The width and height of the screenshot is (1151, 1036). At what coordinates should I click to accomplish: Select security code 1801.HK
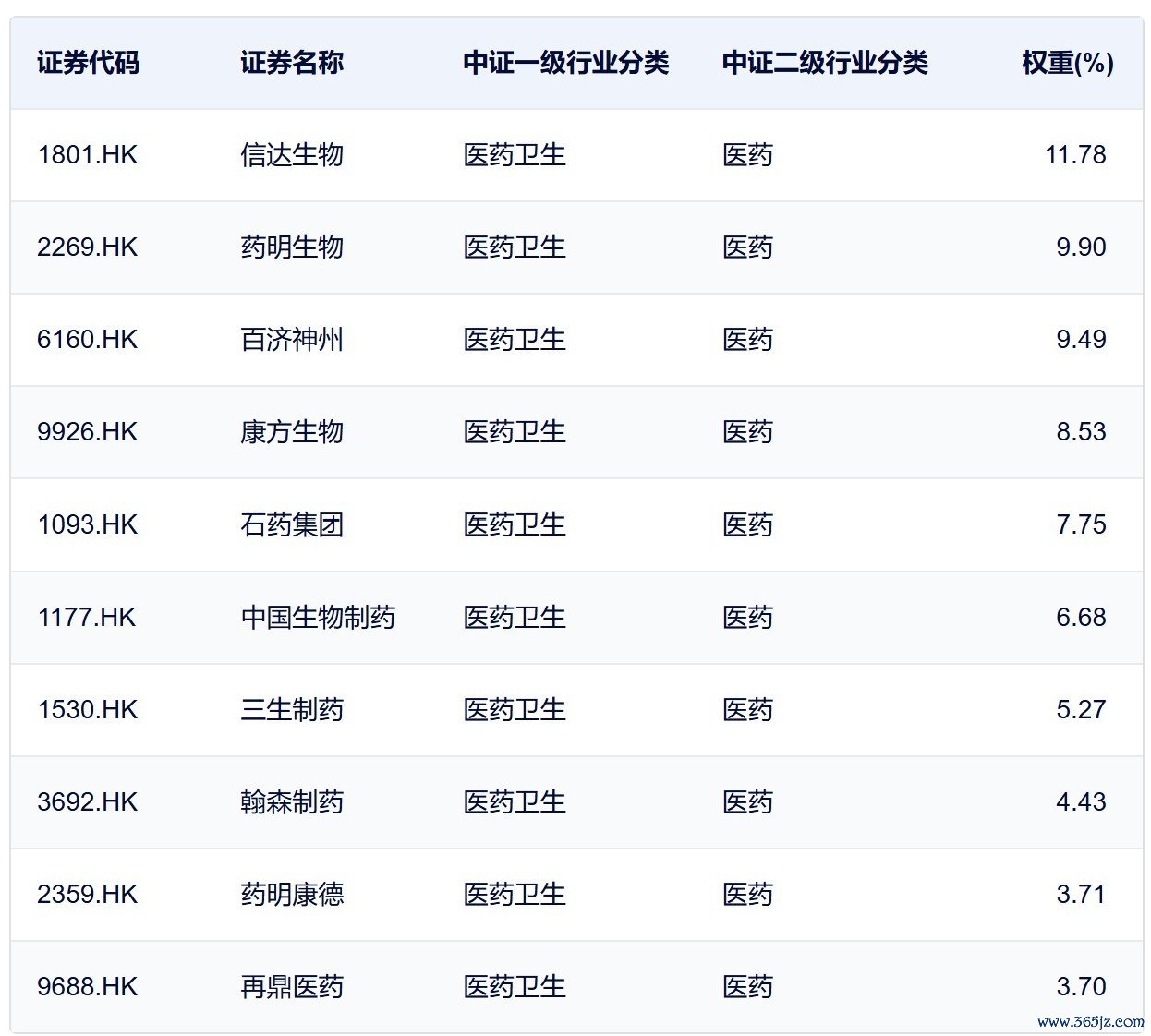pyautogui.click(x=87, y=155)
